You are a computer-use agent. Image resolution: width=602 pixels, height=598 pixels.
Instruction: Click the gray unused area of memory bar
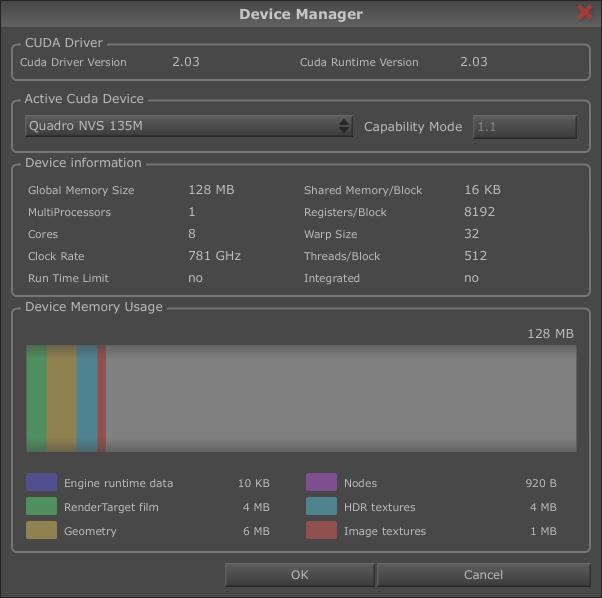tap(340, 398)
